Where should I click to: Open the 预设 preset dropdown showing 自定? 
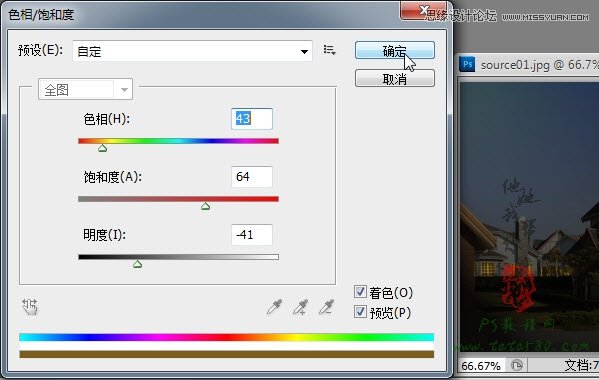tap(192, 51)
